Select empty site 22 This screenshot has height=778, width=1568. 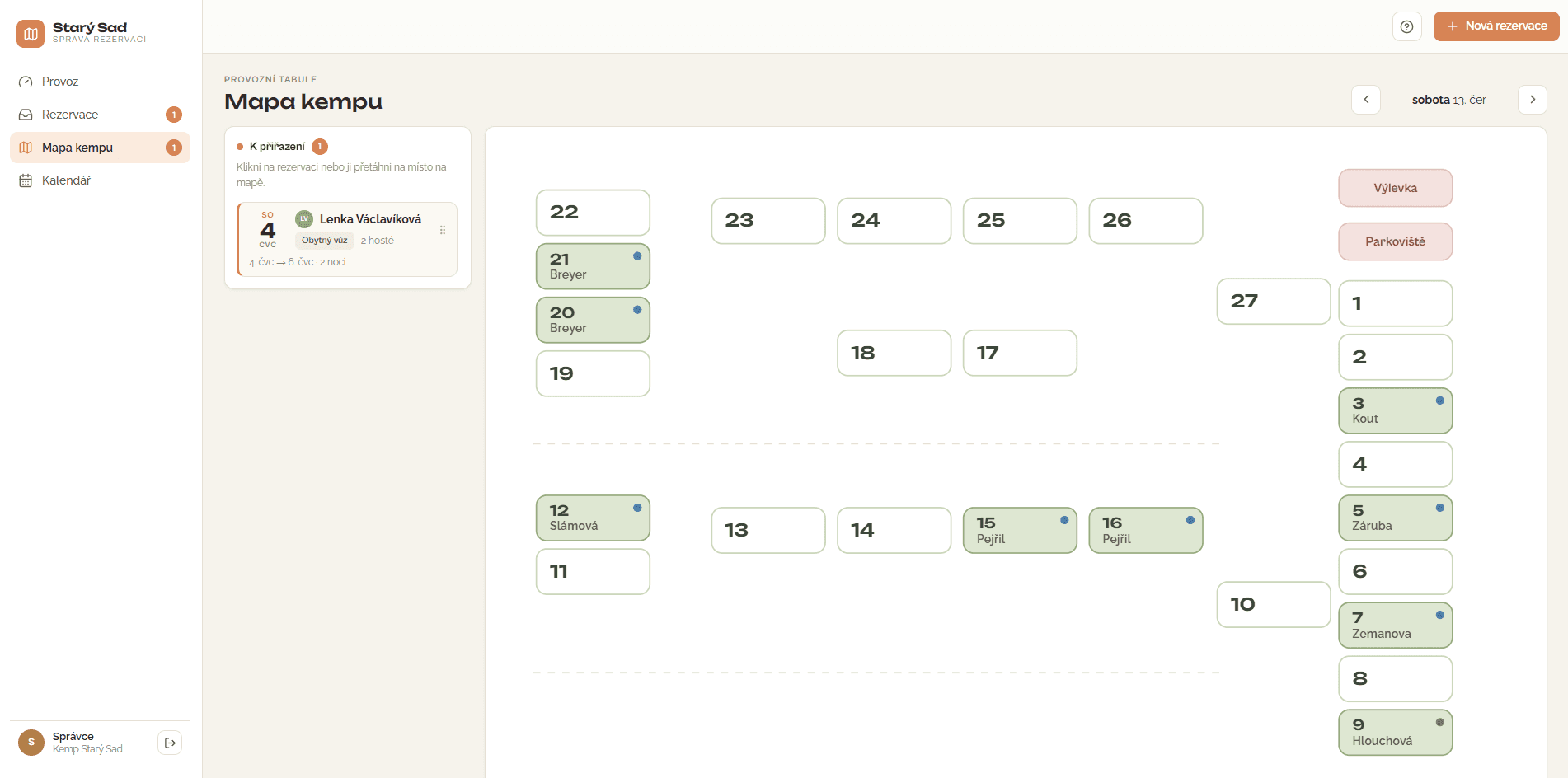[x=593, y=213]
